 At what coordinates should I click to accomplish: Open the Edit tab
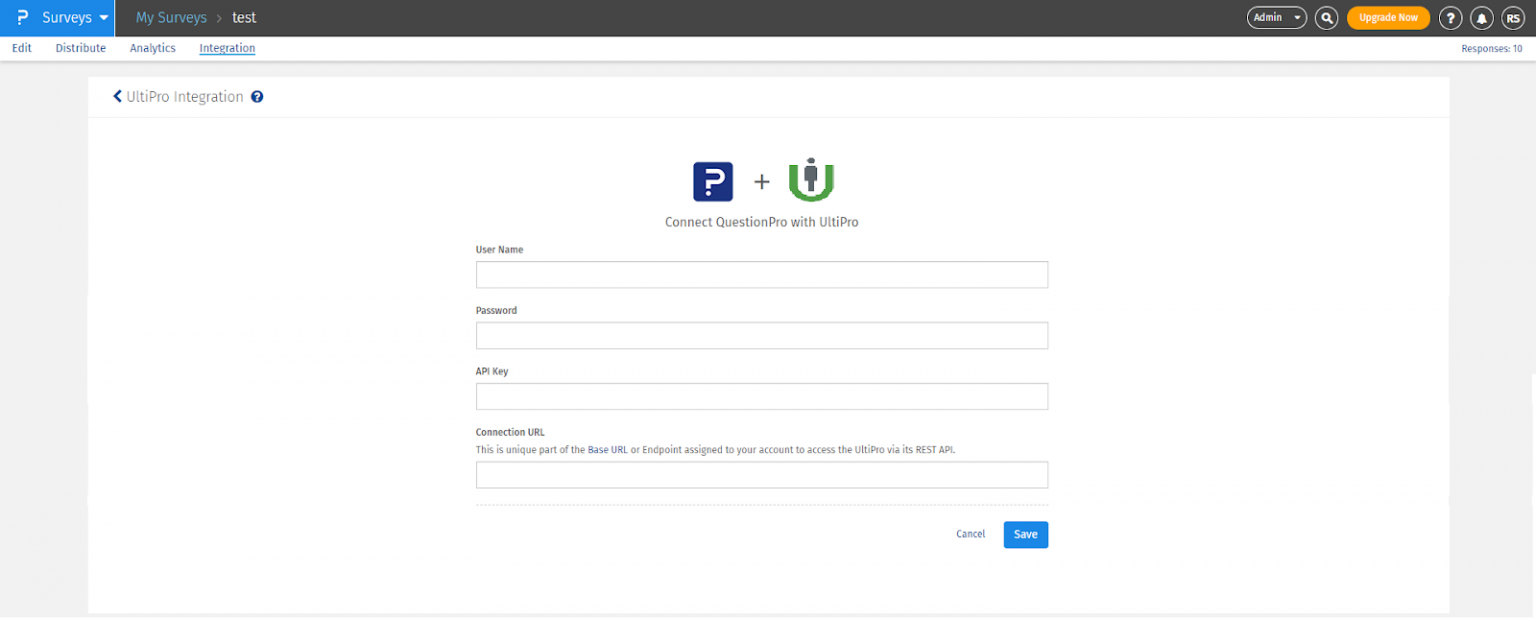21,47
